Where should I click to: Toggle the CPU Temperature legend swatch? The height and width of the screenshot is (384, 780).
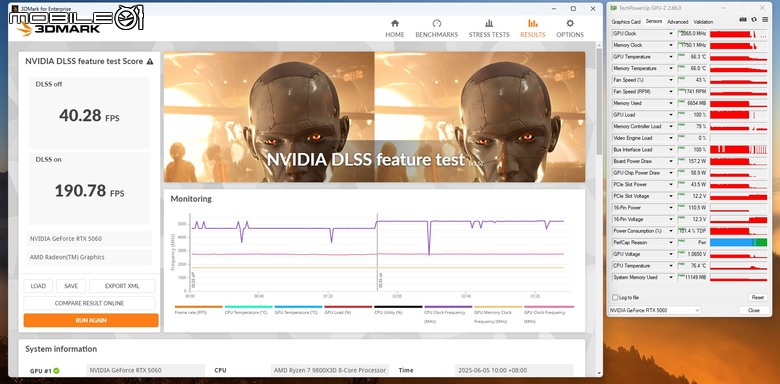[248, 307]
